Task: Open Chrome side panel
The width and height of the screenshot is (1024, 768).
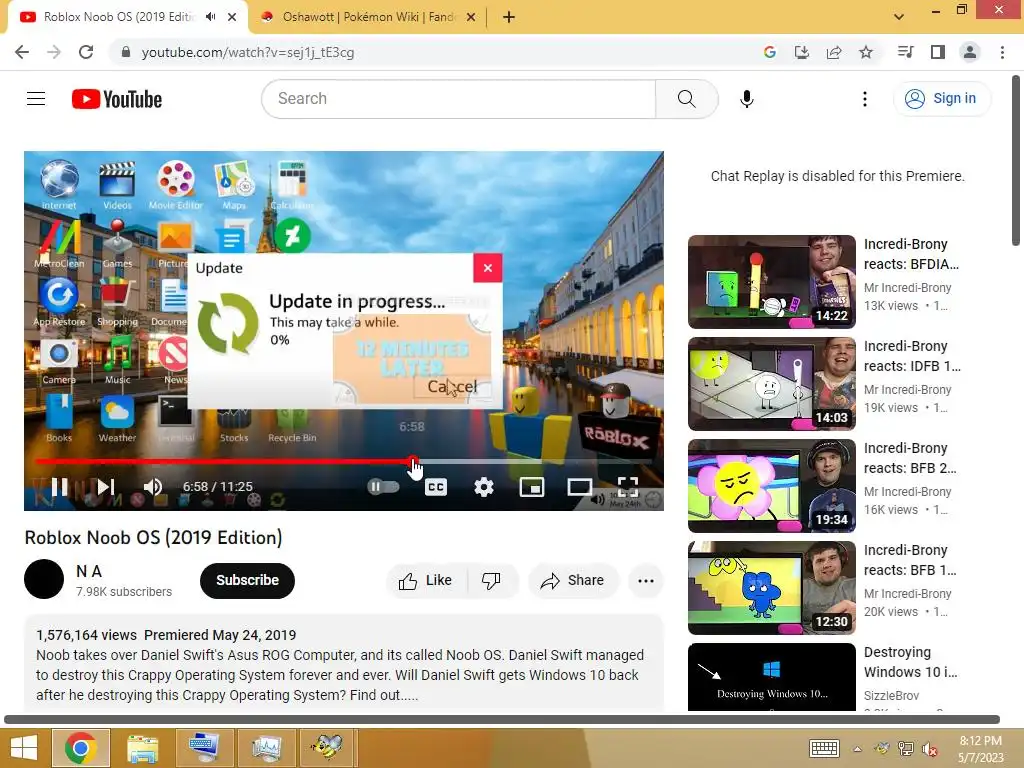Action: [x=938, y=52]
